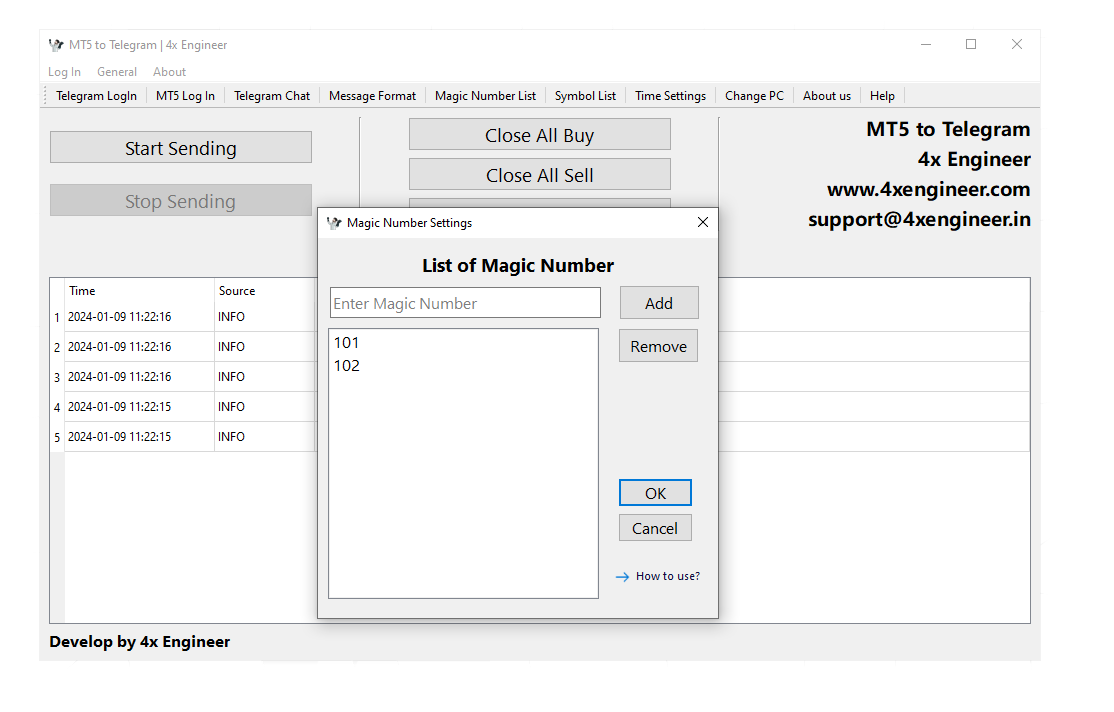Click the Close All Sell button

(x=539, y=174)
